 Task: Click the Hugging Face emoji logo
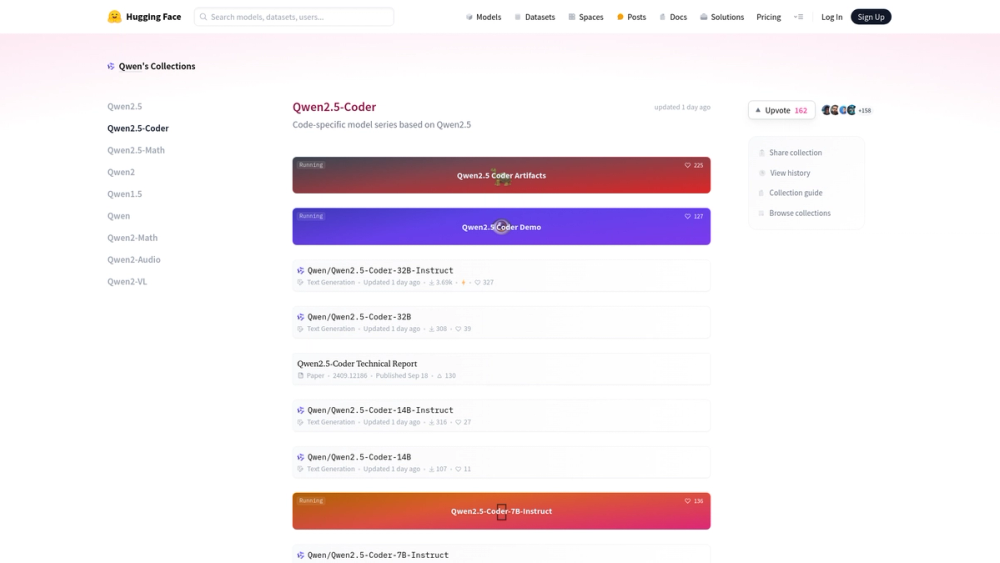pyautogui.click(x=114, y=17)
